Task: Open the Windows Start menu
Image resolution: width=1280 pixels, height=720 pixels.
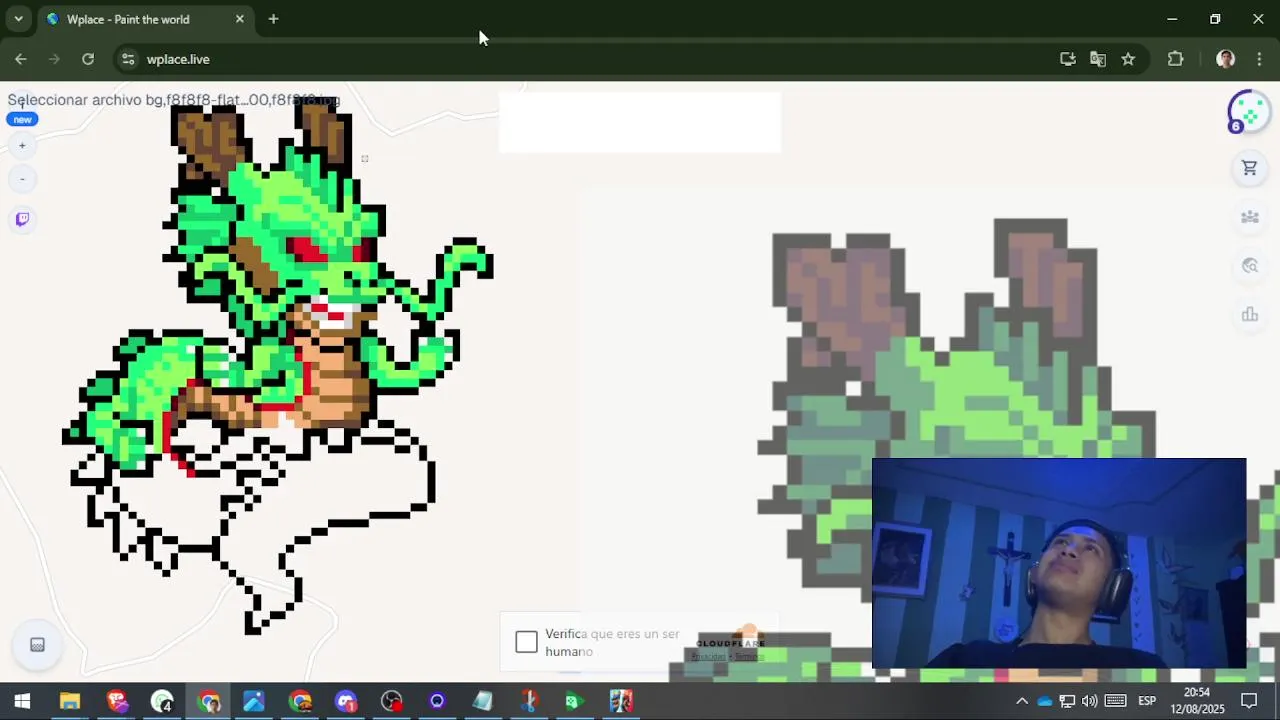Action: pyautogui.click(x=22, y=701)
